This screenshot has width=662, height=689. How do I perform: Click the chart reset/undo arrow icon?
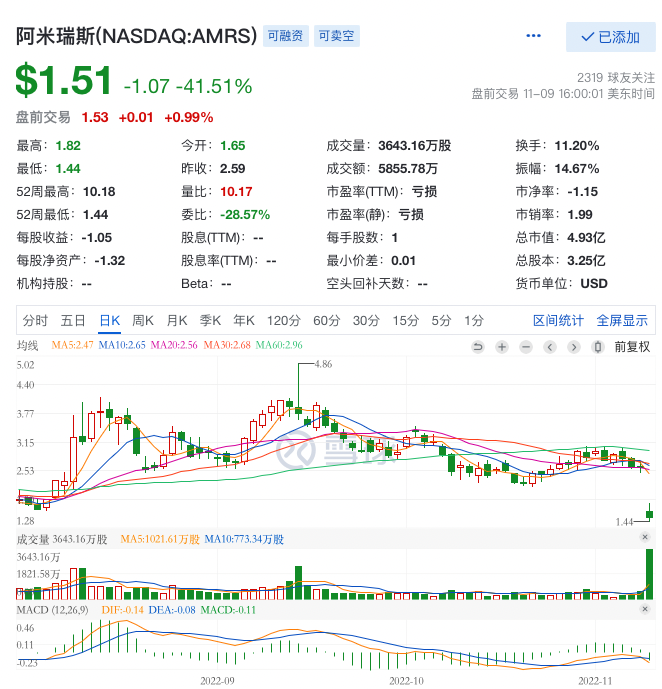click(x=478, y=347)
